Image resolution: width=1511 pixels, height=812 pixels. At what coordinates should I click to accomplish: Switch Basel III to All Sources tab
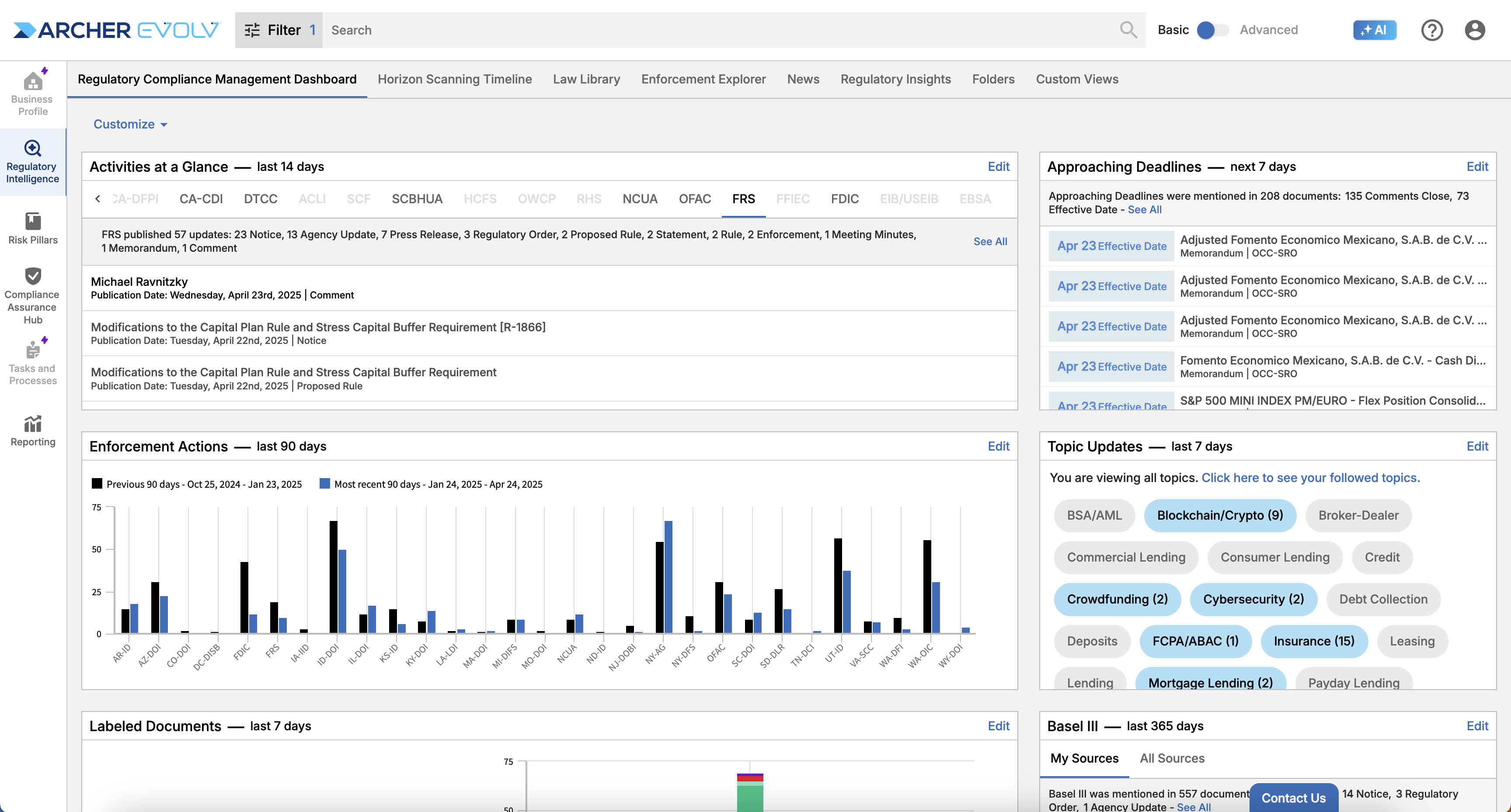point(1171,758)
